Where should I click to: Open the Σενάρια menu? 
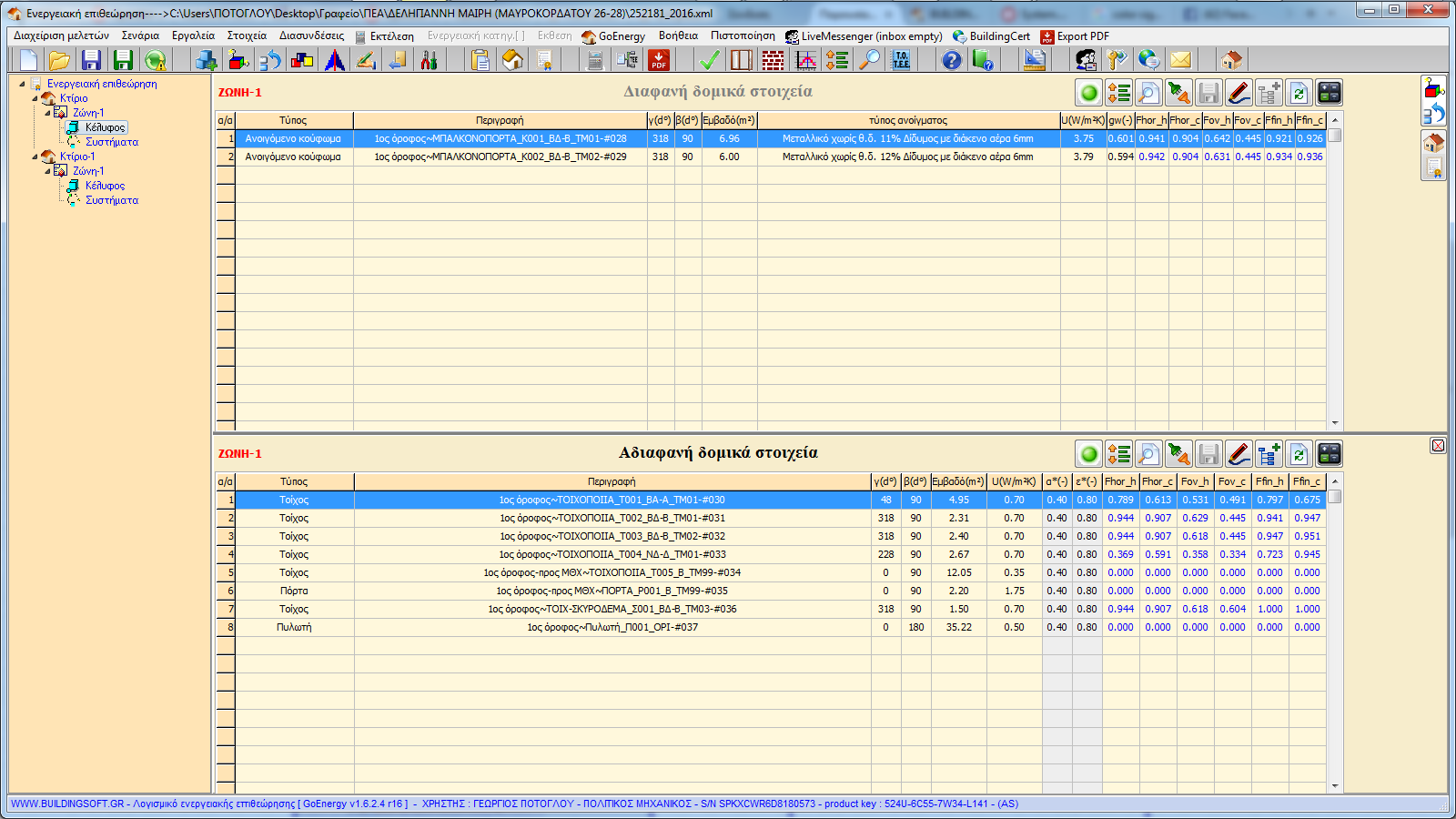140,36
